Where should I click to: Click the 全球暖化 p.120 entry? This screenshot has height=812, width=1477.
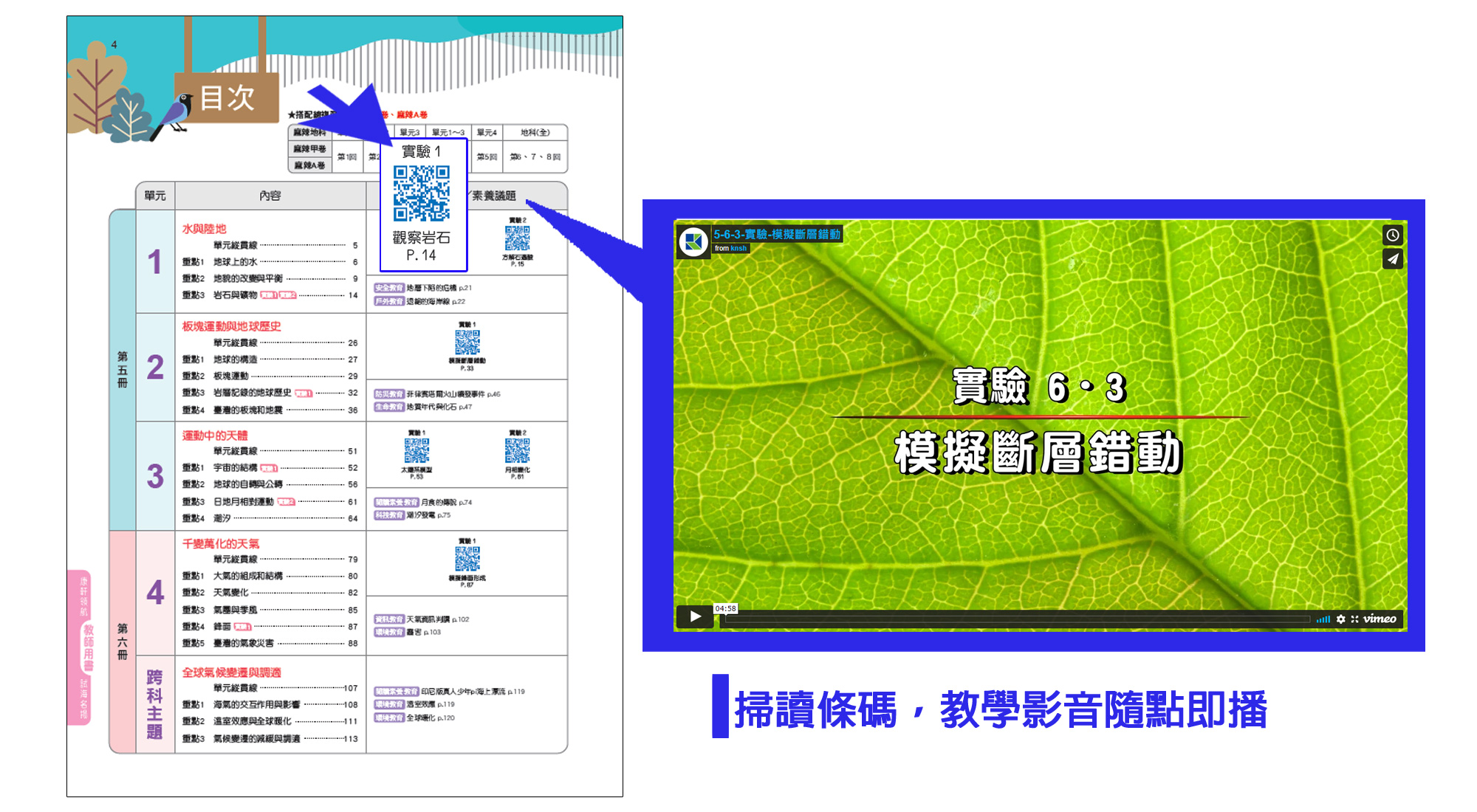[x=414, y=718]
